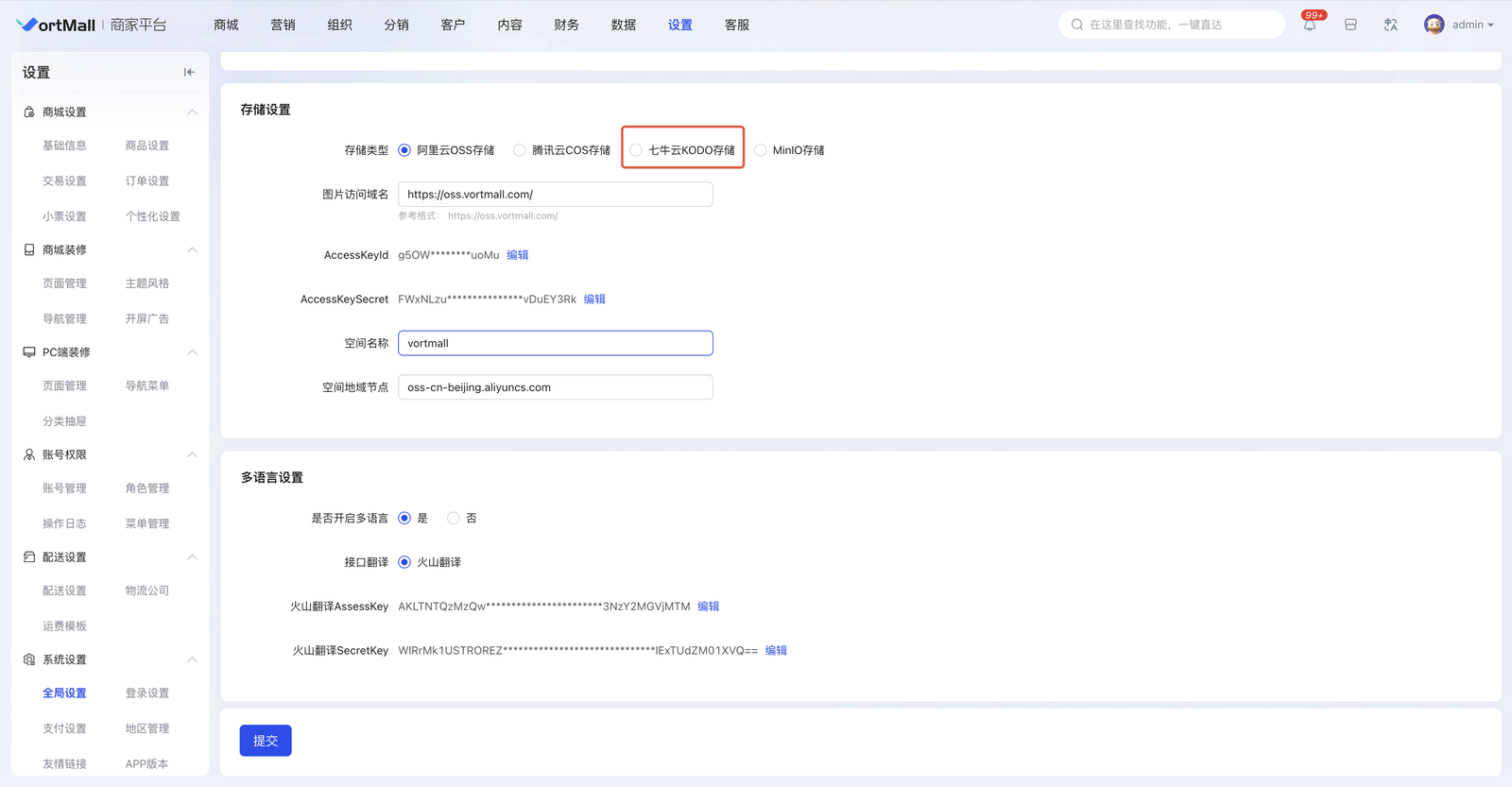The height and width of the screenshot is (787, 1512).
Task: Click the store shop icon in header
Action: pyautogui.click(x=1350, y=26)
